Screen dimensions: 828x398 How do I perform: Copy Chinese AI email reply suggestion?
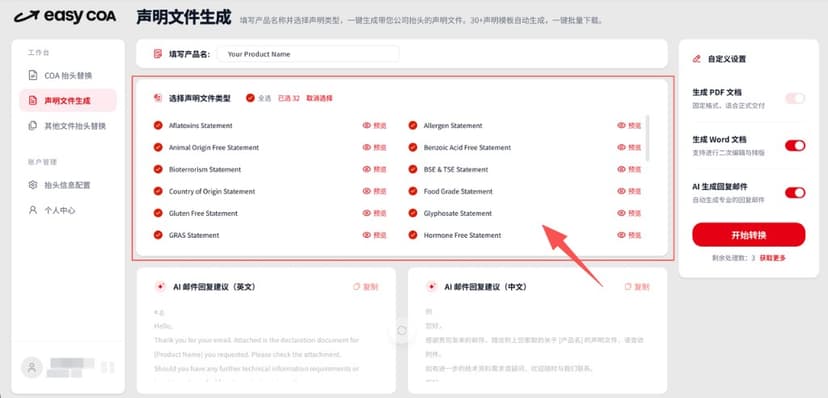[x=637, y=287]
